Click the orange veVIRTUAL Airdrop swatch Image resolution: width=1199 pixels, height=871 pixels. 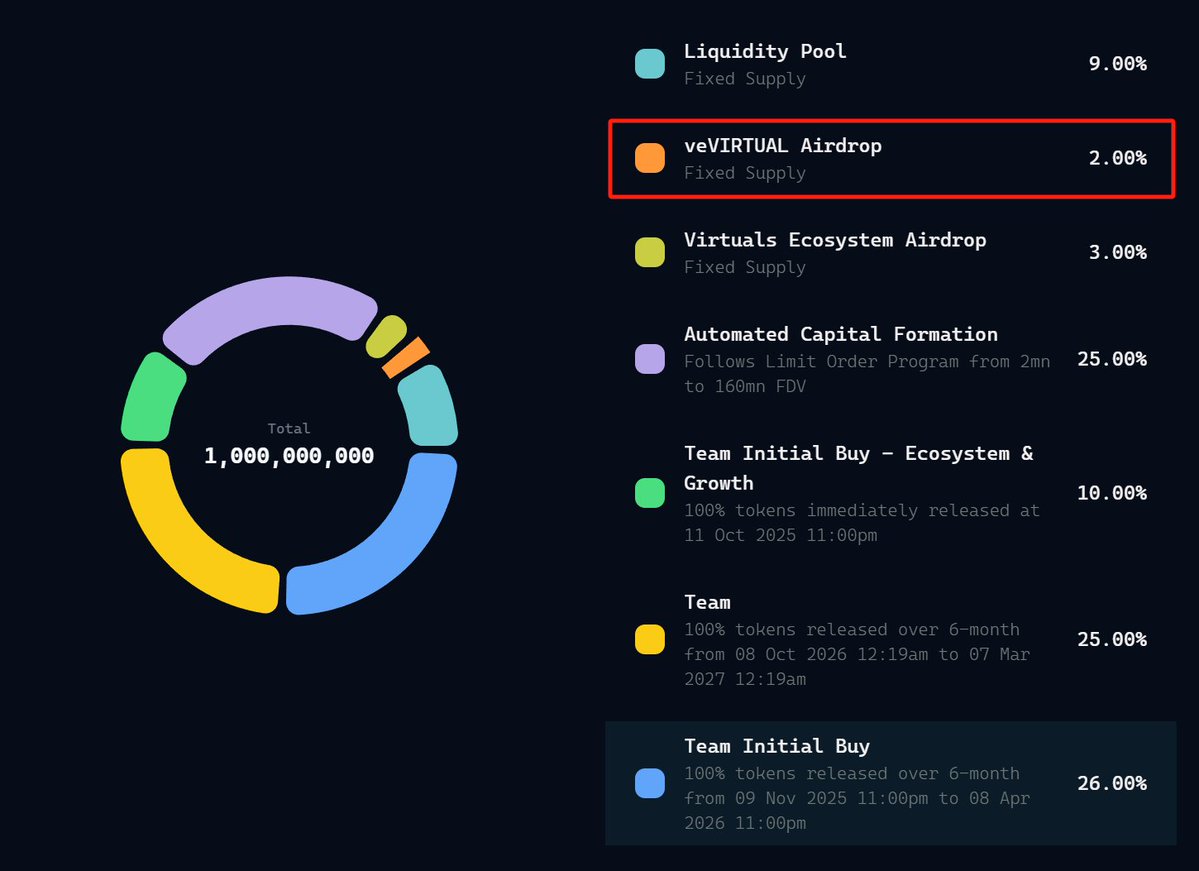650,158
